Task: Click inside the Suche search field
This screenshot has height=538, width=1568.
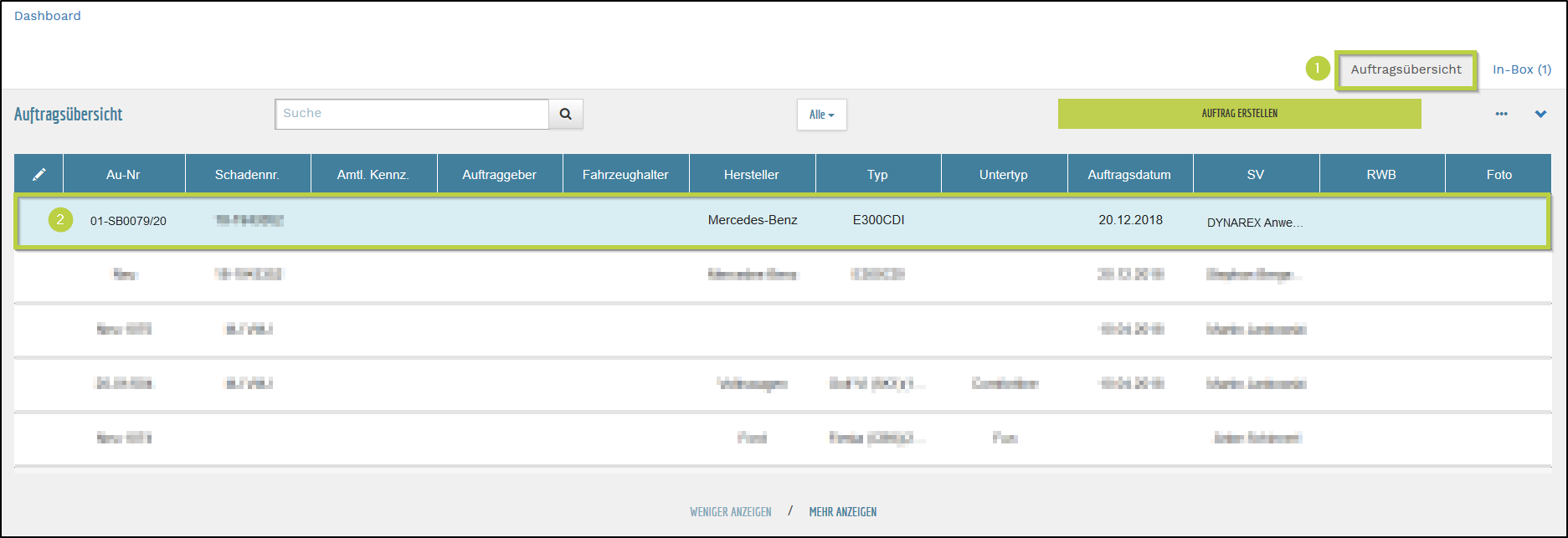Action: click(x=411, y=114)
